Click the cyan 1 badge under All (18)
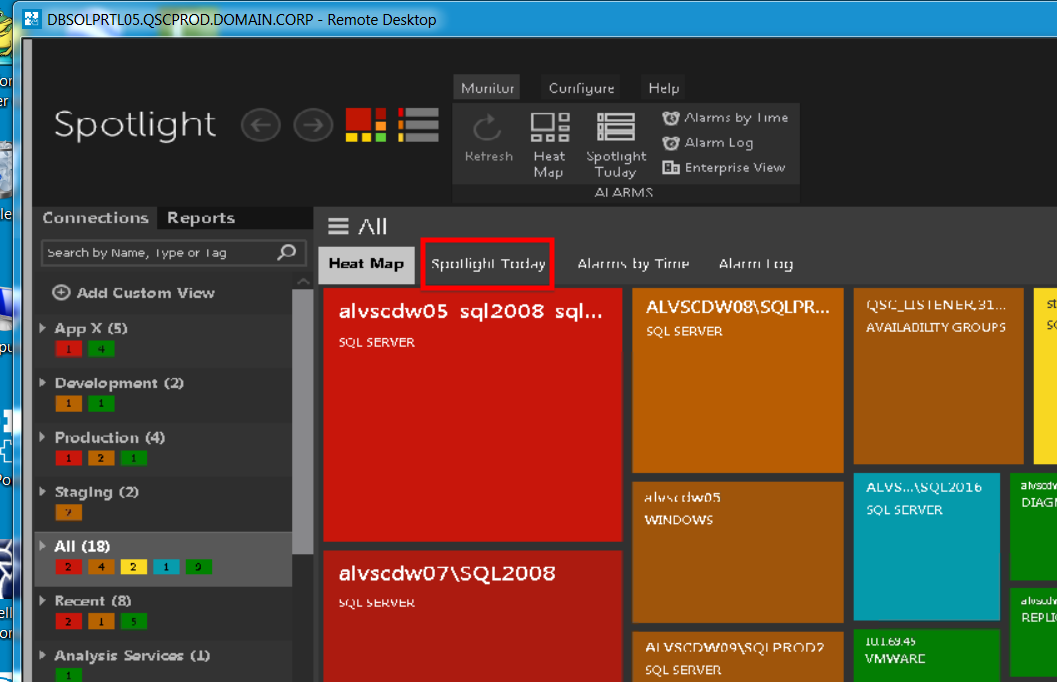This screenshot has height=682, width=1057. coord(166,567)
